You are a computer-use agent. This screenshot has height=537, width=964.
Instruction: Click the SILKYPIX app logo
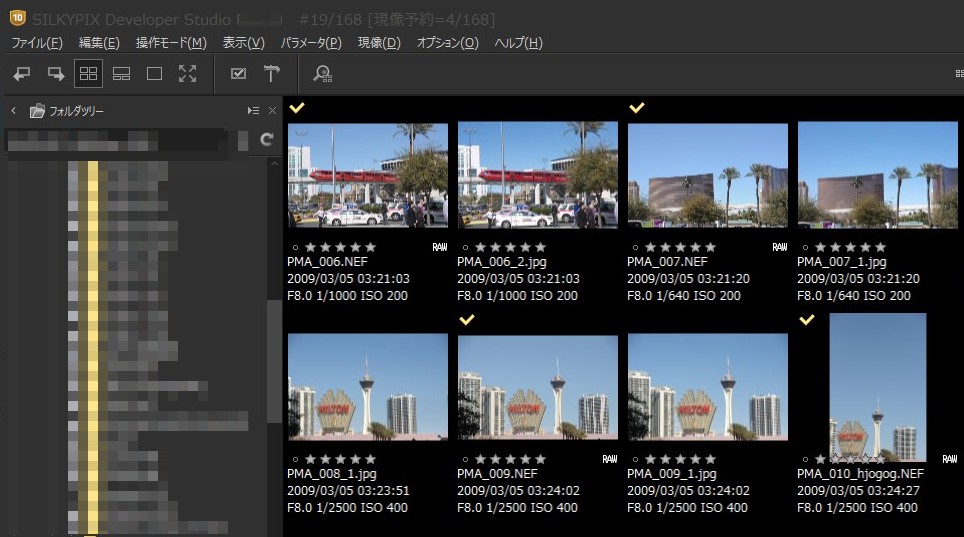pyautogui.click(x=18, y=18)
